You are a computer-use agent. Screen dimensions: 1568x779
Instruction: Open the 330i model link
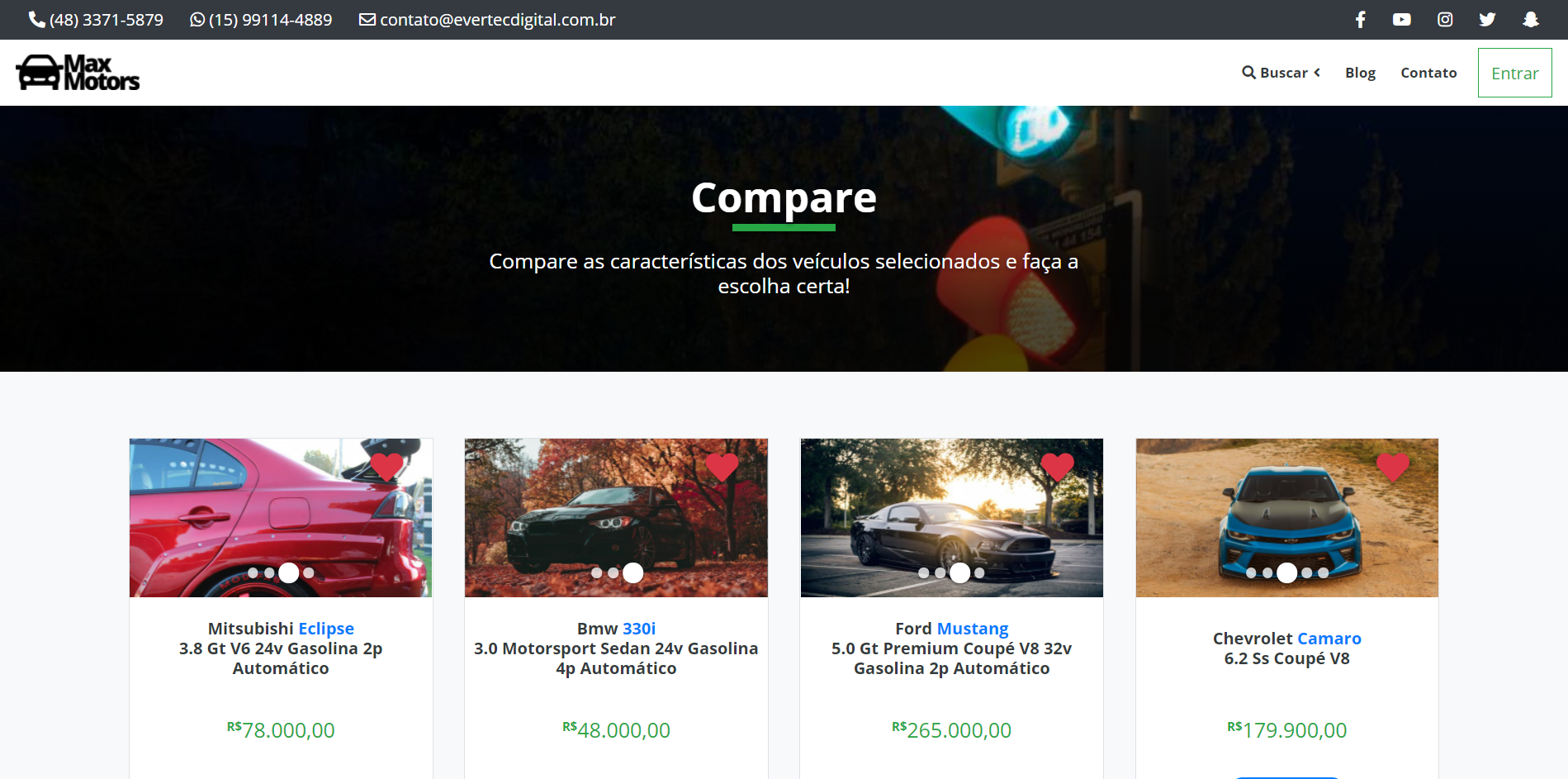coord(639,629)
